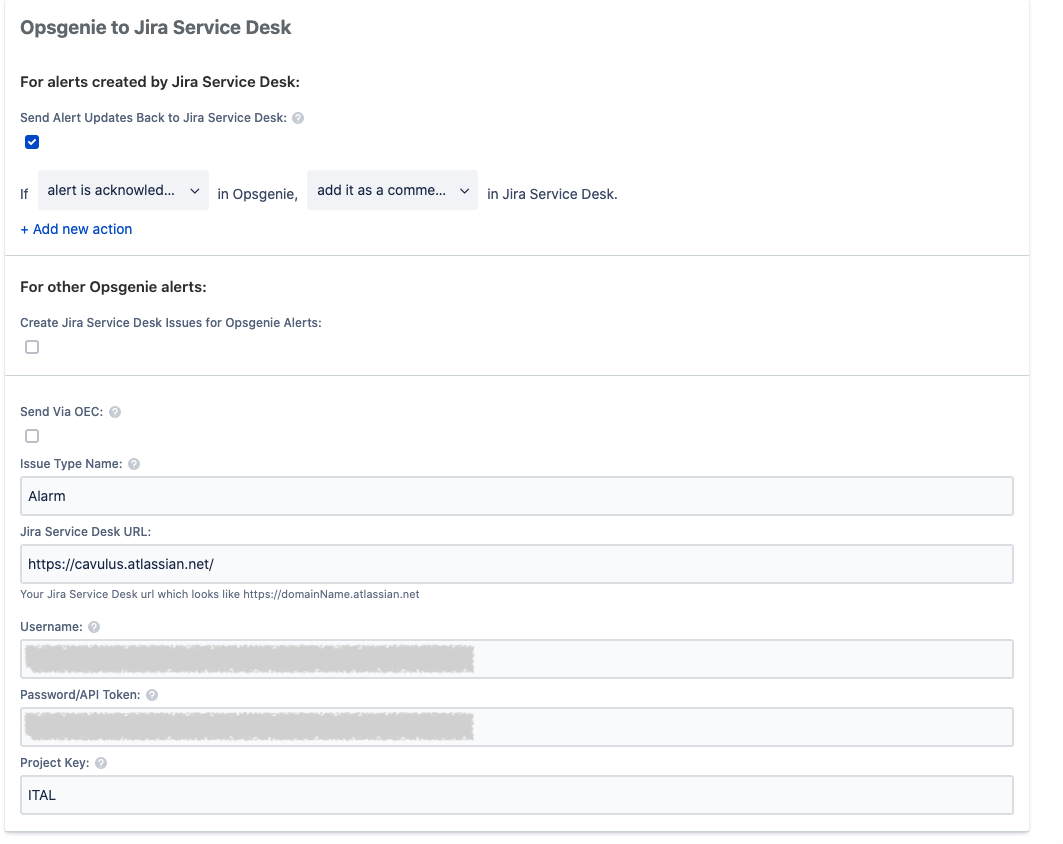
Task: Click the Jira Service Desk URL field
Action: pos(517,564)
